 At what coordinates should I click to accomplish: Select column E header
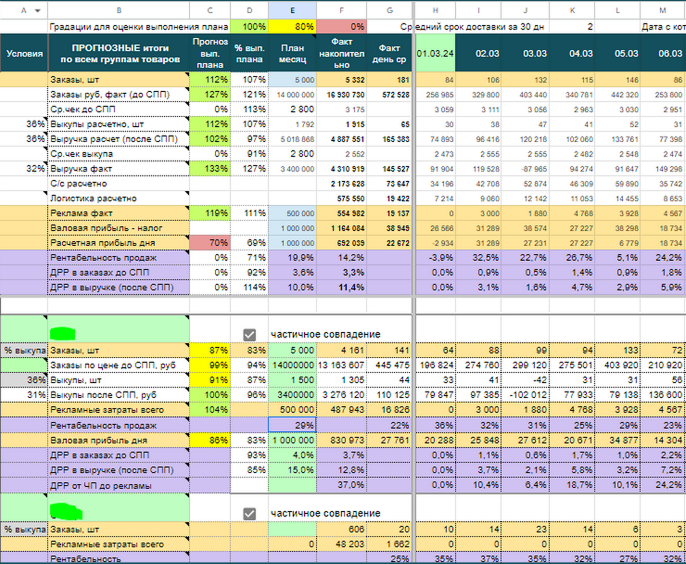pos(292,11)
